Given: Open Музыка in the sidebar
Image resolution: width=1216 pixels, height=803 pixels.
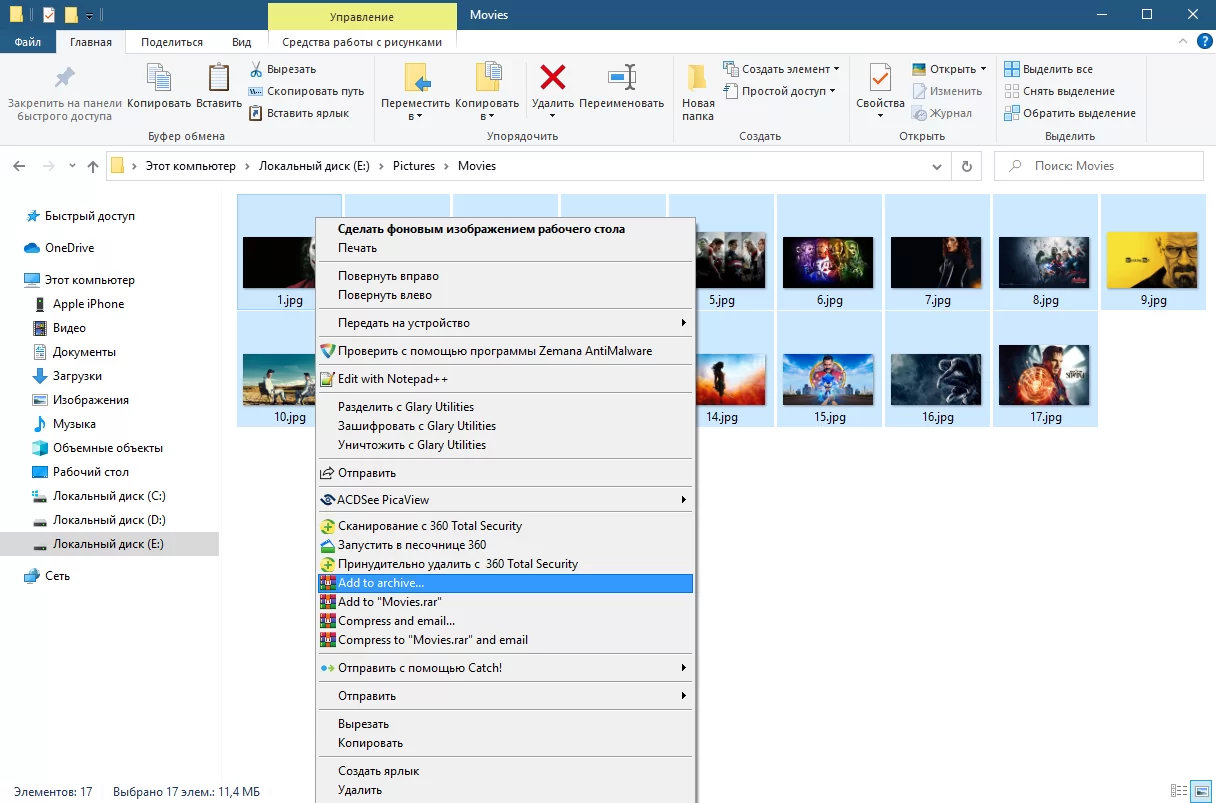Looking at the screenshot, I should pyautogui.click(x=65, y=424).
